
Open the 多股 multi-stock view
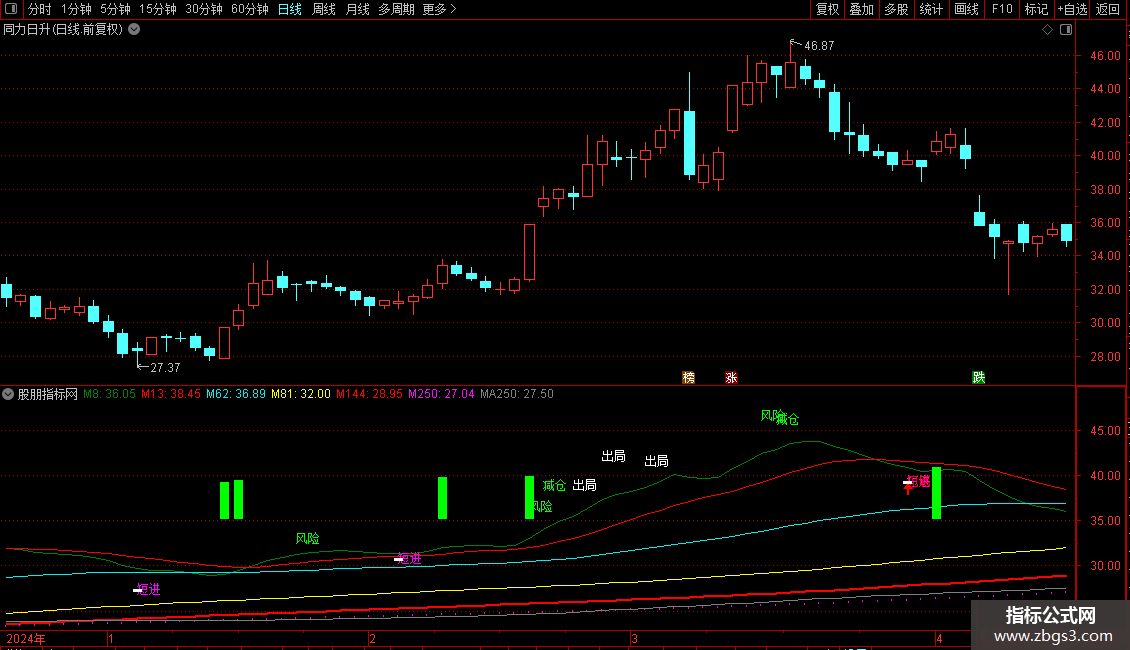896,9
